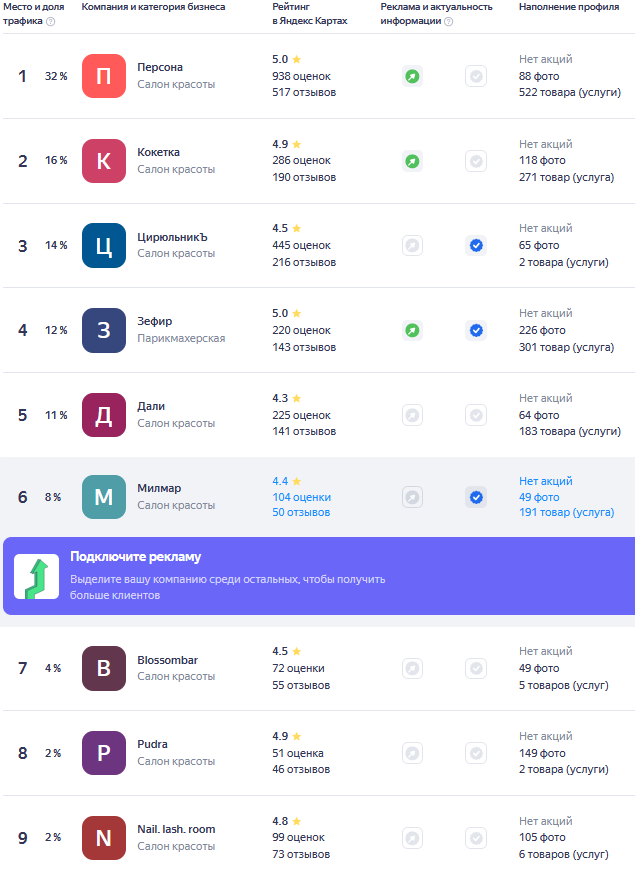This screenshot has width=635, height=880.
Task: Click the blue verified checkmark for Зефир
Action: tap(476, 330)
